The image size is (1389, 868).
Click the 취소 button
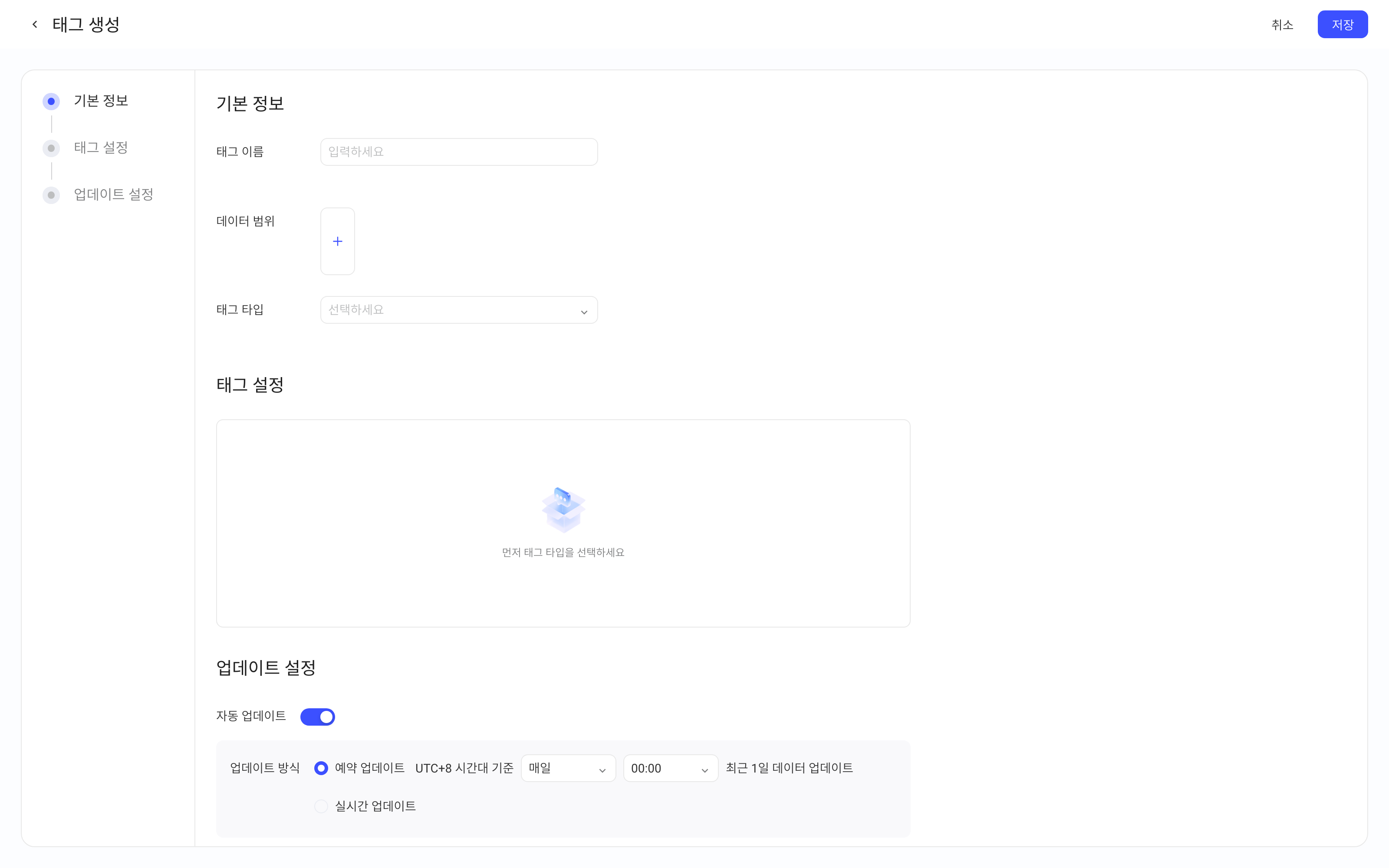coord(1282,25)
